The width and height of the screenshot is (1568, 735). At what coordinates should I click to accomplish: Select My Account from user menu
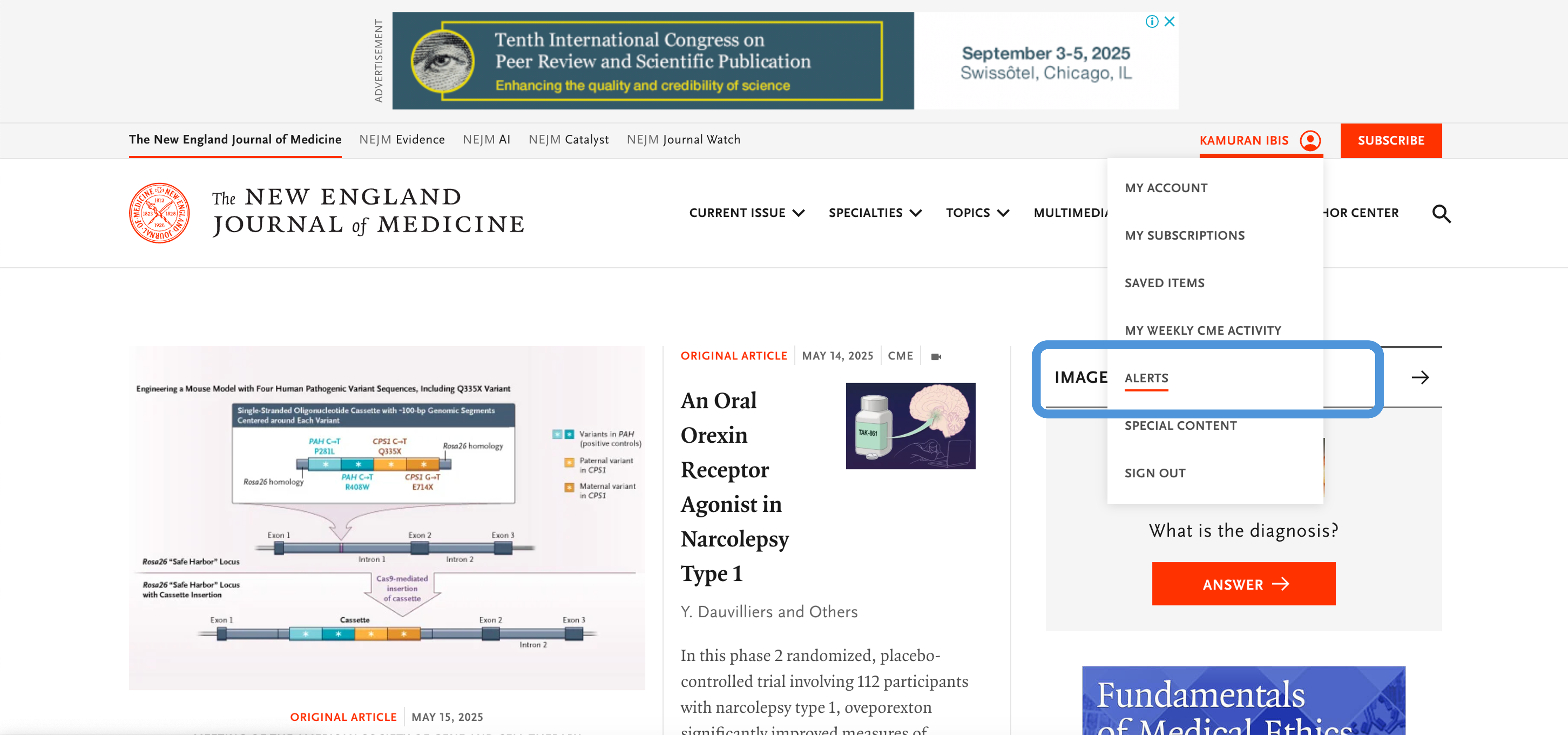pyautogui.click(x=1166, y=188)
